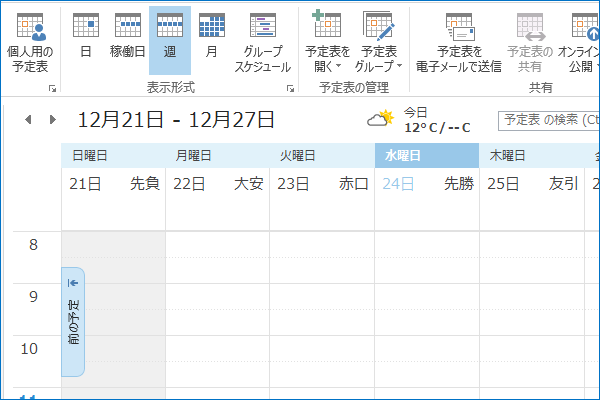Click the 先勝 rokuyo label

(x=459, y=184)
